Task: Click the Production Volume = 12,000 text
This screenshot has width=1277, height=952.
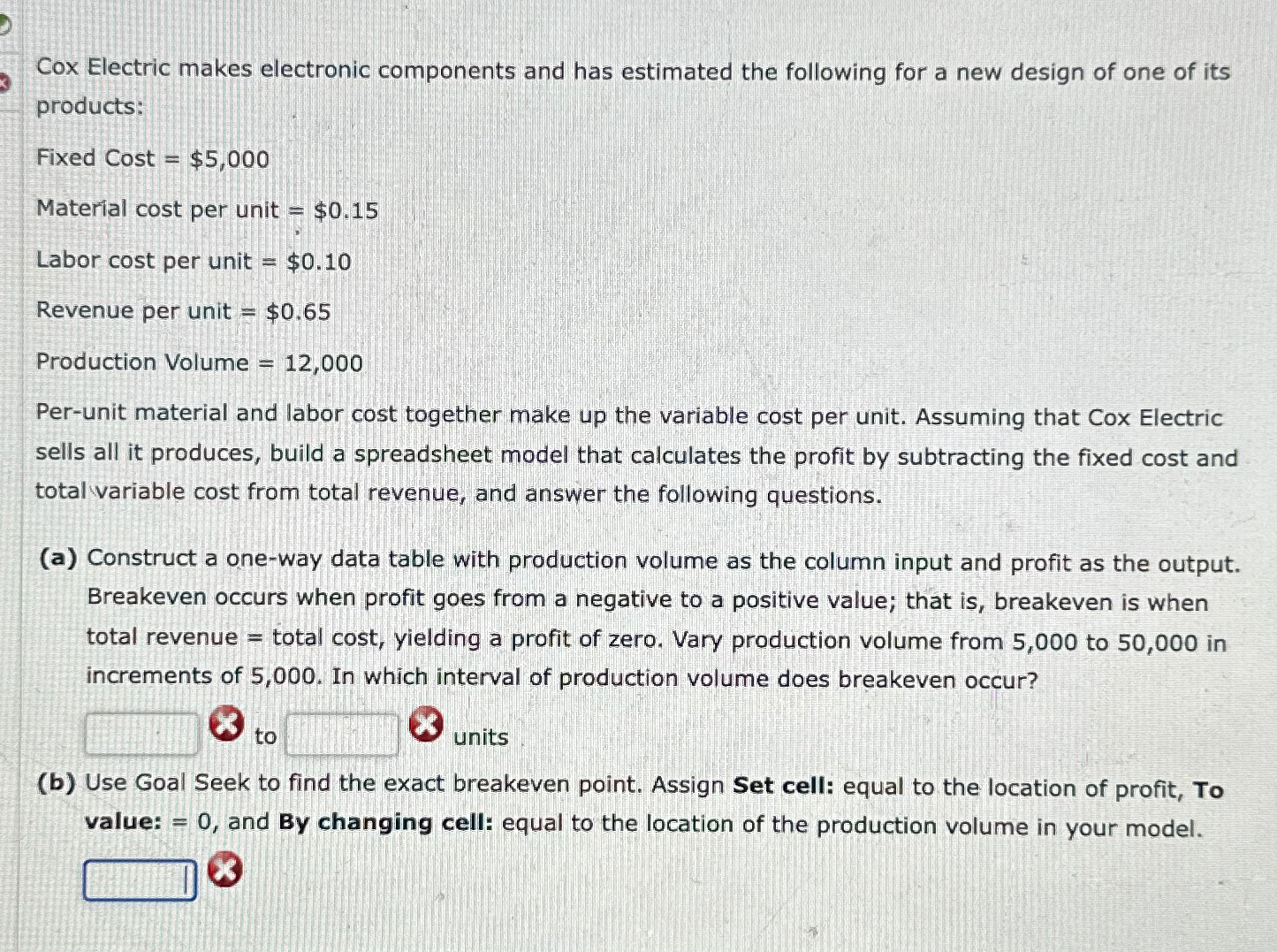Action: [x=198, y=362]
